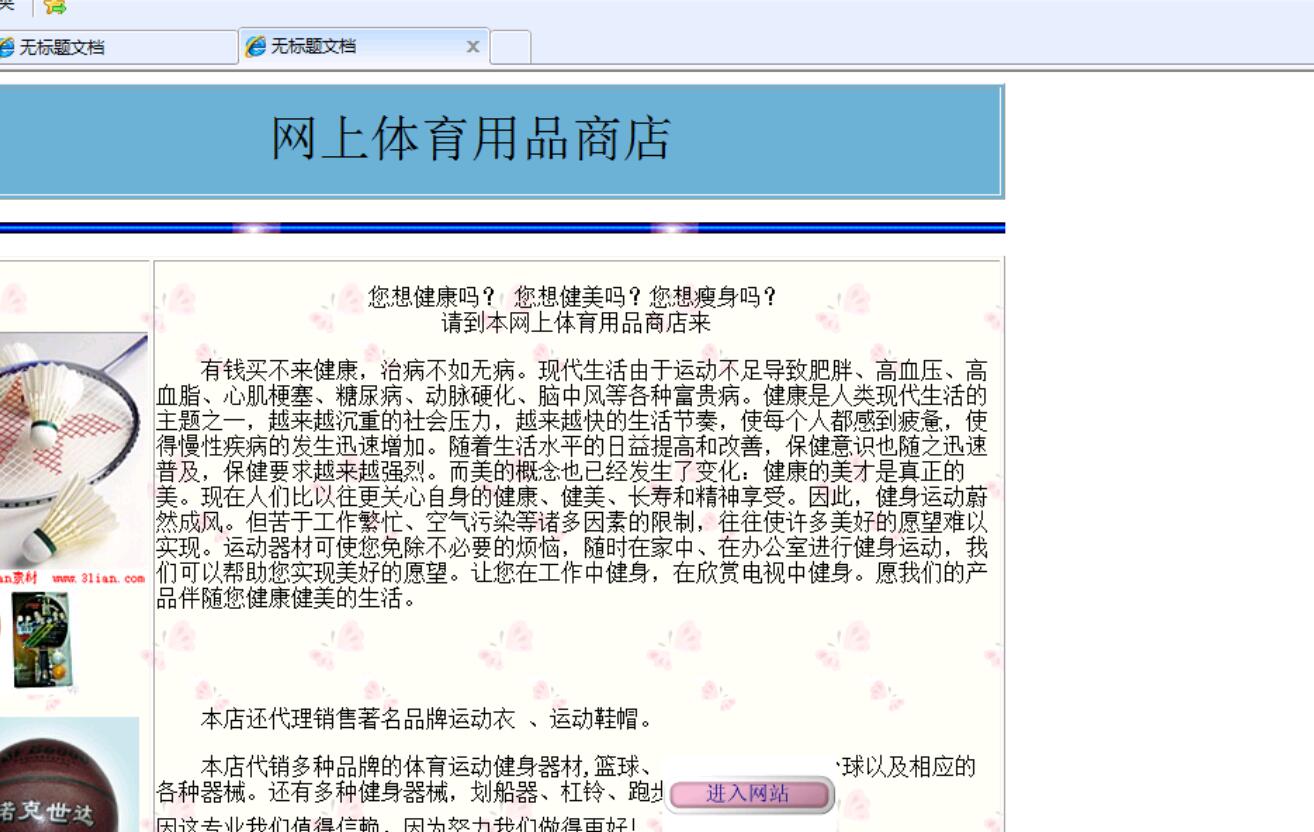Open a new blank tab
1314x832 pixels.
coord(510,47)
